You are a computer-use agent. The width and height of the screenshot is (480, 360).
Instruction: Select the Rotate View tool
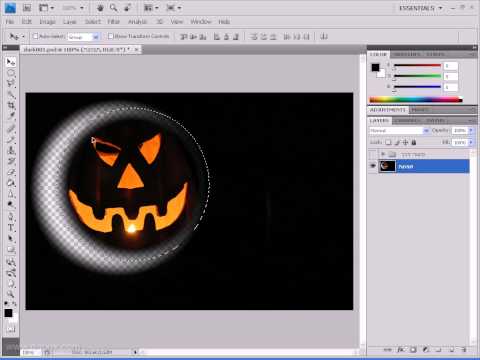tap(127, 8)
